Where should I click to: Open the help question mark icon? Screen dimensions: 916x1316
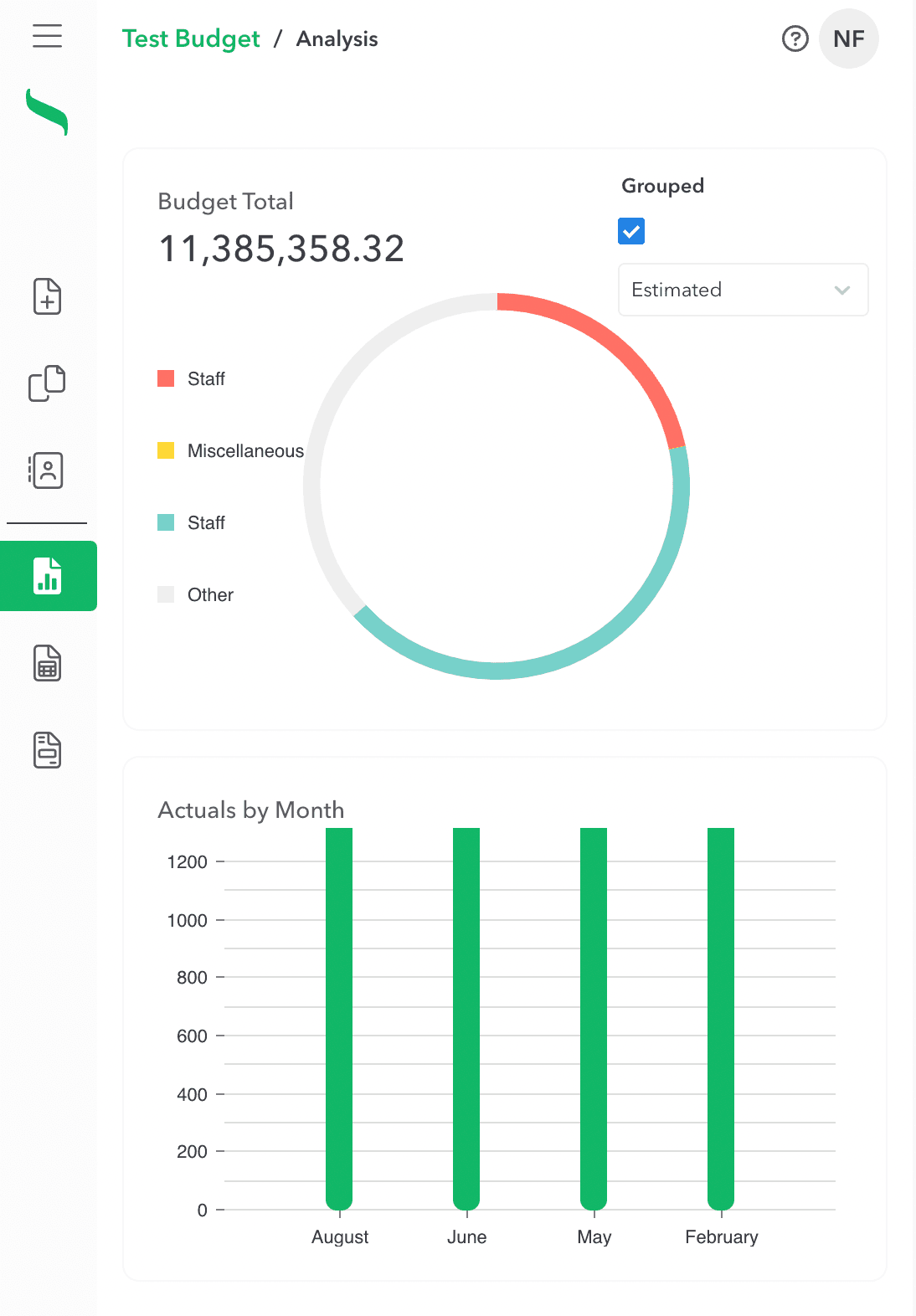(795, 39)
